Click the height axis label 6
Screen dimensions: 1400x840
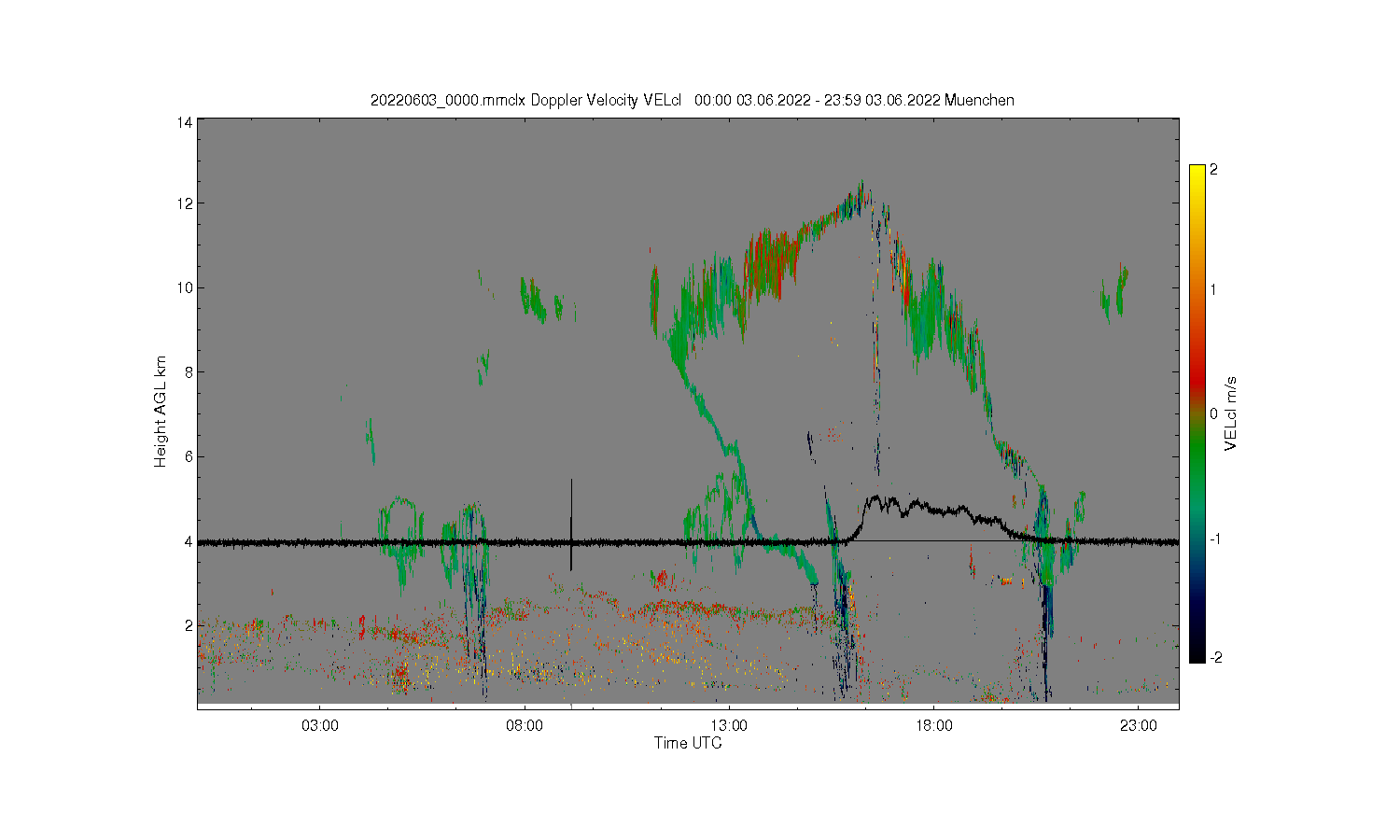tap(189, 456)
